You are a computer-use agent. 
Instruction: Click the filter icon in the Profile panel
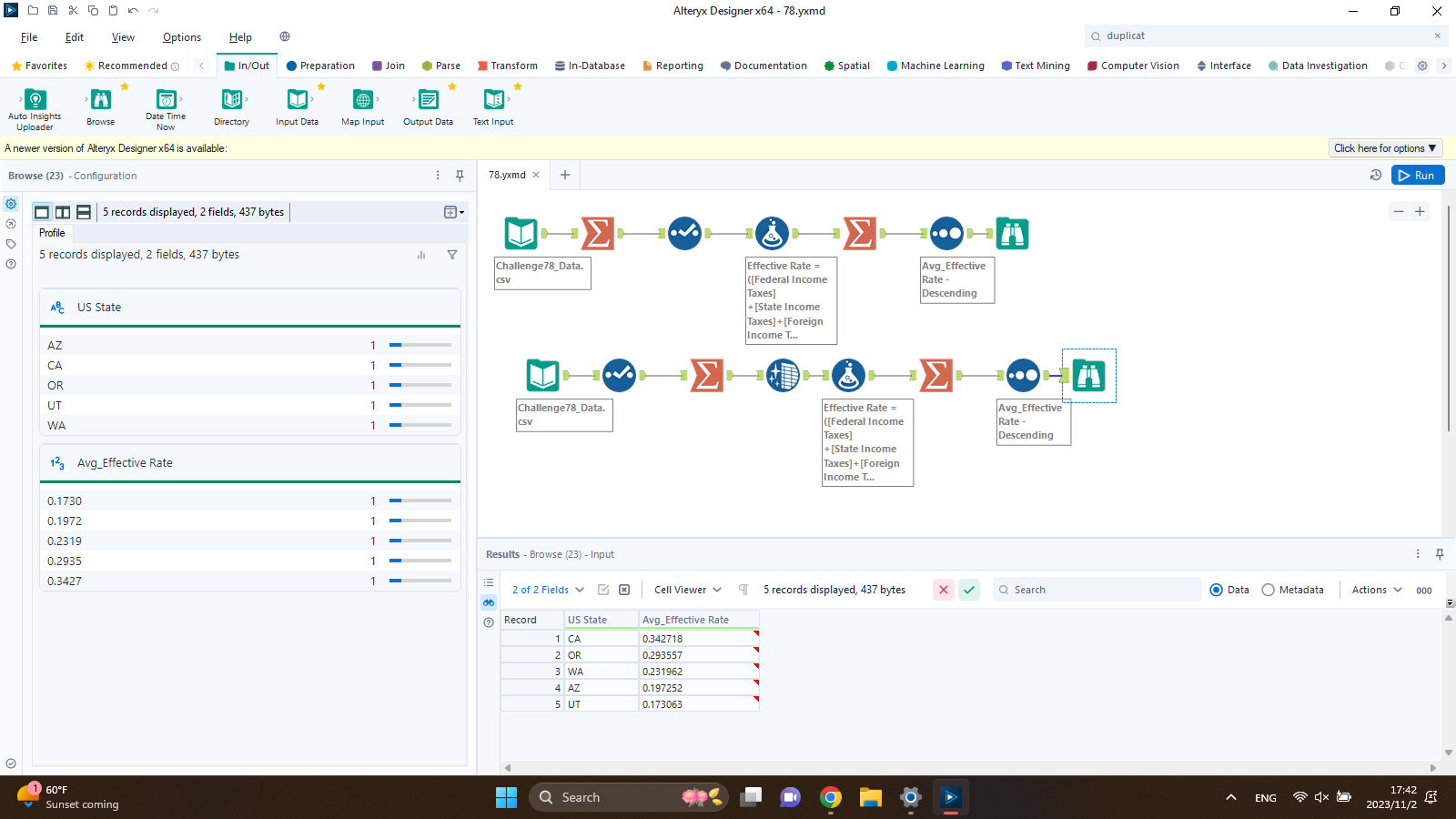pos(452,255)
